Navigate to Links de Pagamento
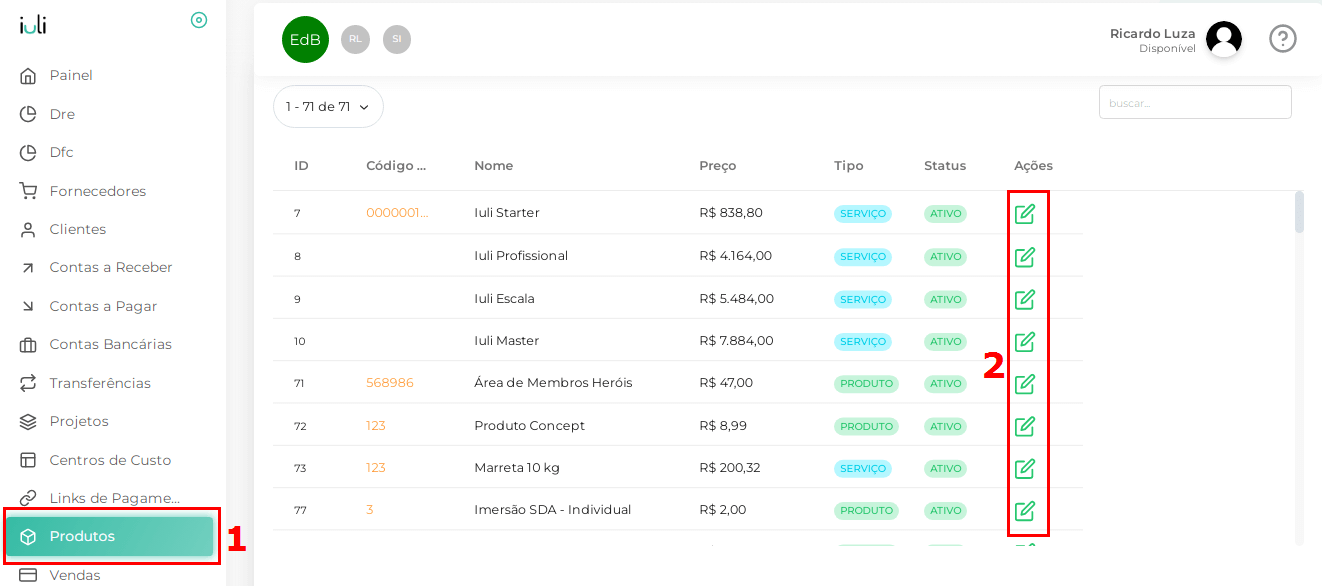The image size is (1322, 586). tap(113, 498)
